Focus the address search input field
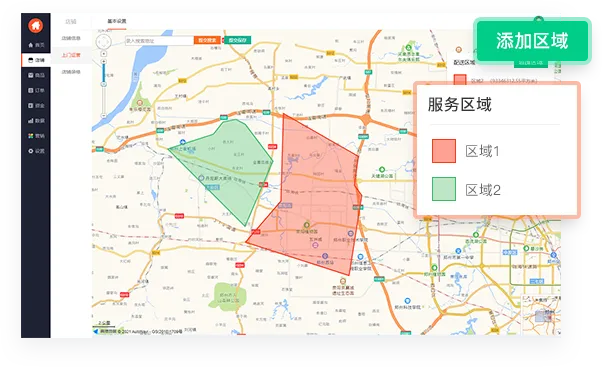This screenshot has height=367, width=602. tap(159, 40)
